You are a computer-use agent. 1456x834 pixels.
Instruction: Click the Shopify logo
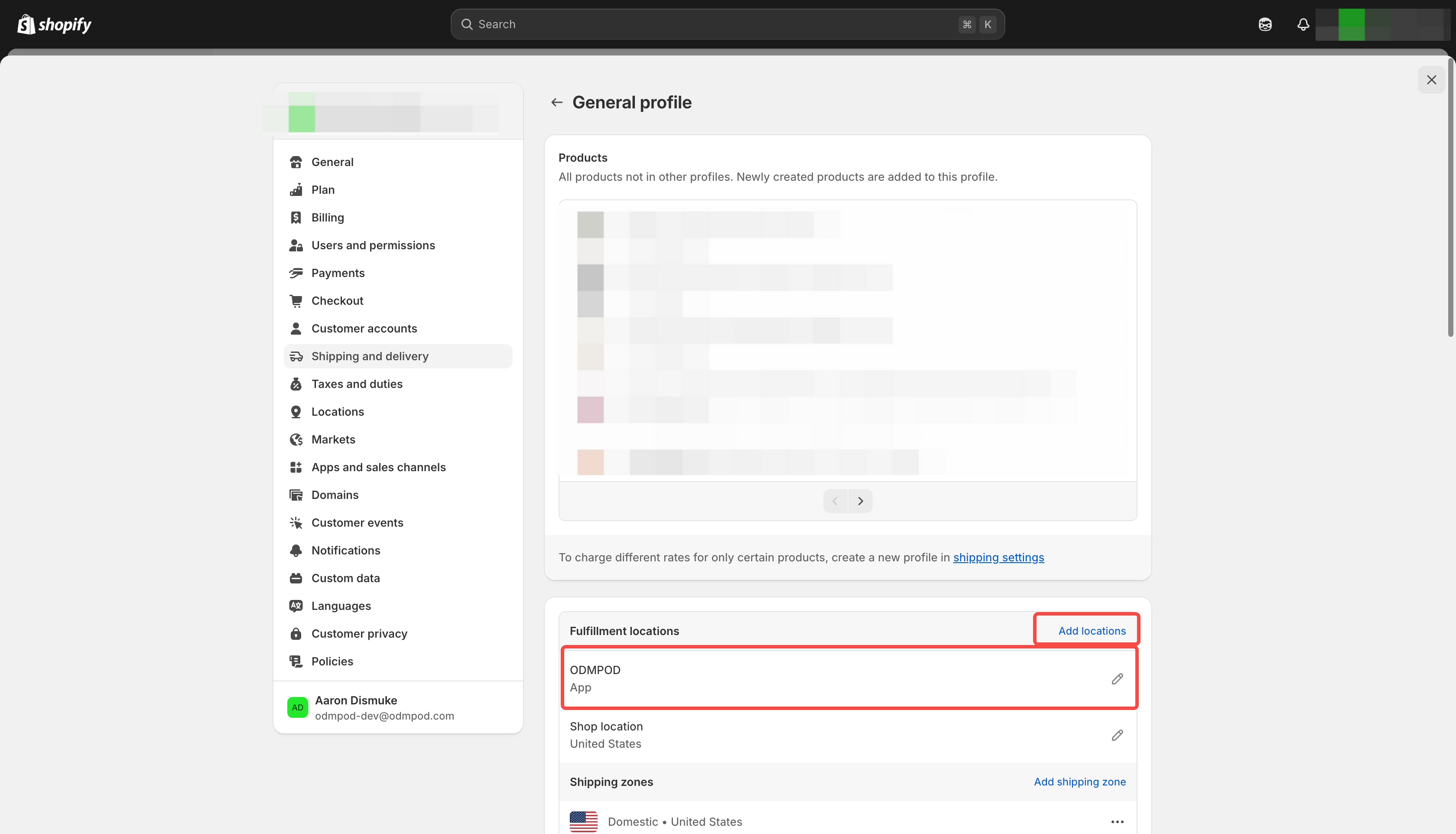[55, 24]
